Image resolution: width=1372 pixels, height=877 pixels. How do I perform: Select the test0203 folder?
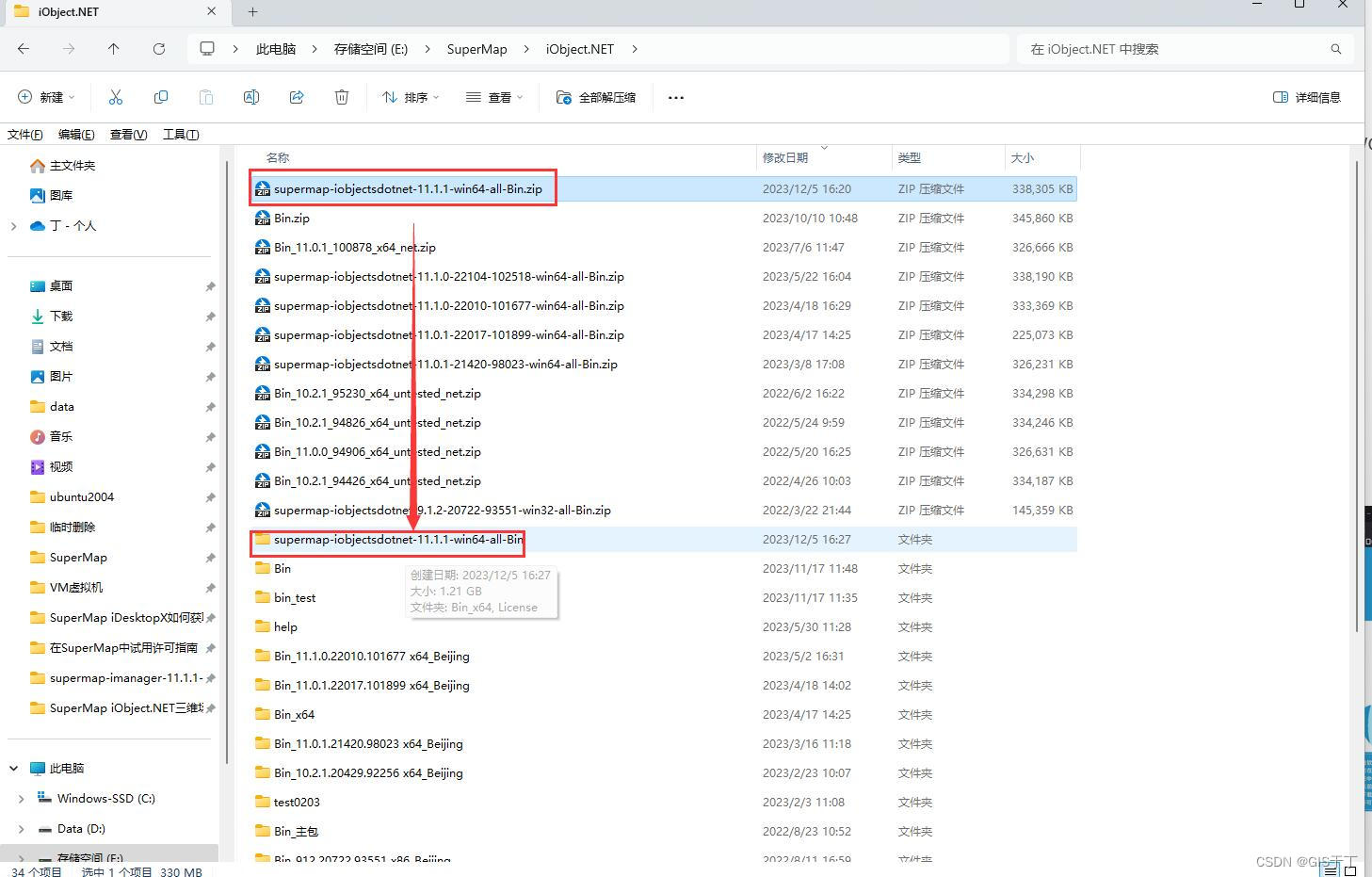(297, 802)
